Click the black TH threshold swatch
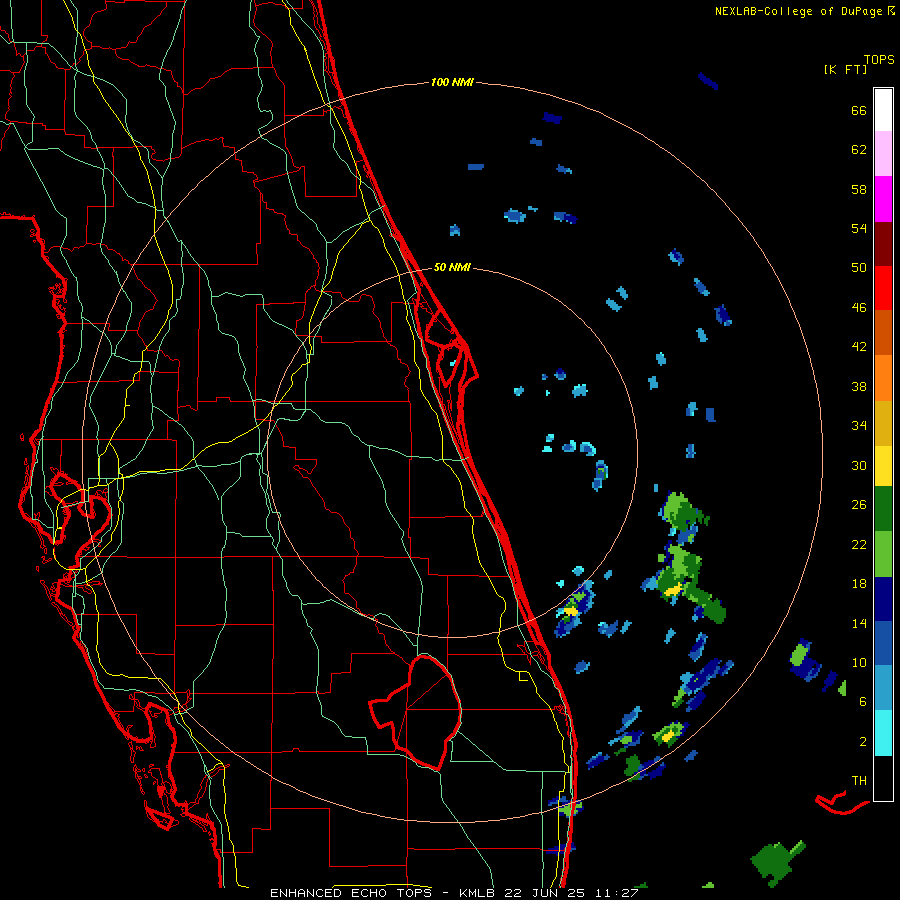The height and width of the screenshot is (900, 900). point(883,778)
